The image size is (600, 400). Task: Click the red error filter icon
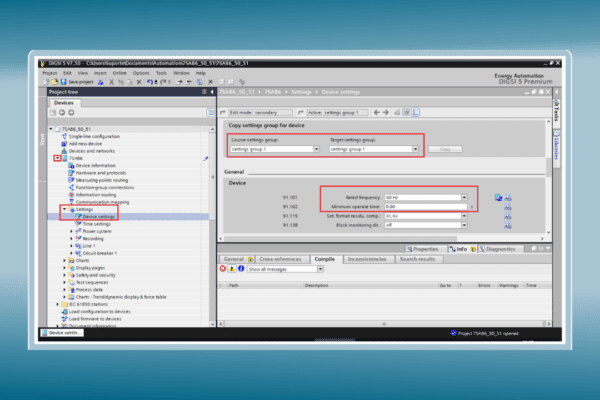[222, 269]
